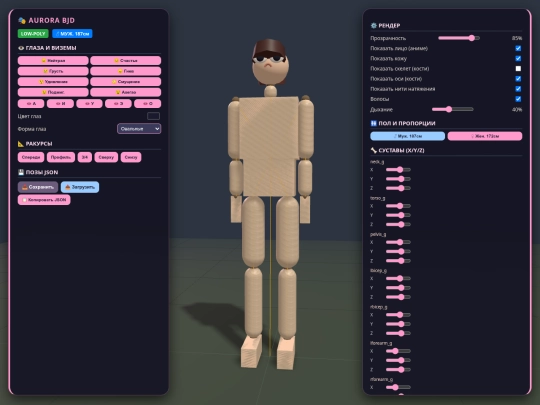Adjust neck_g Z slider
This screenshot has height=405, width=540.
(398, 188)
